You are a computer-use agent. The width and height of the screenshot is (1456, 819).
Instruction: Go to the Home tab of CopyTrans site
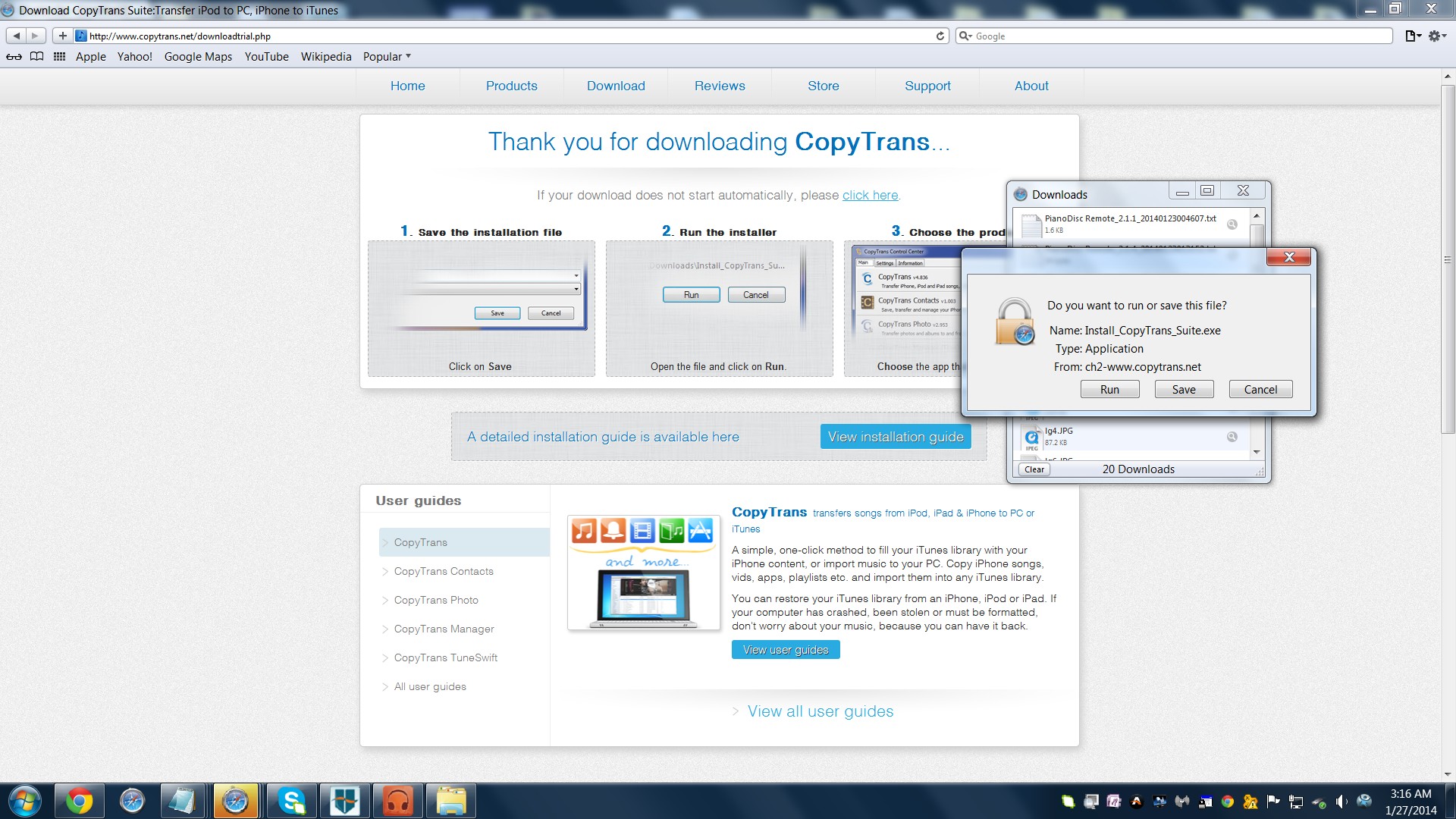coord(407,86)
